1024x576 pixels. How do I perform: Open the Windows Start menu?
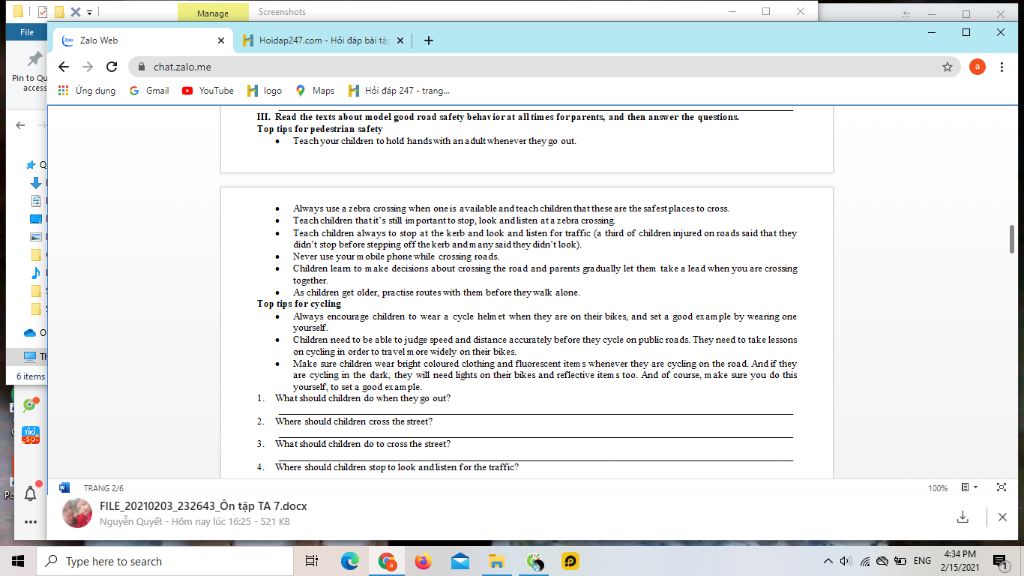[x=18, y=561]
